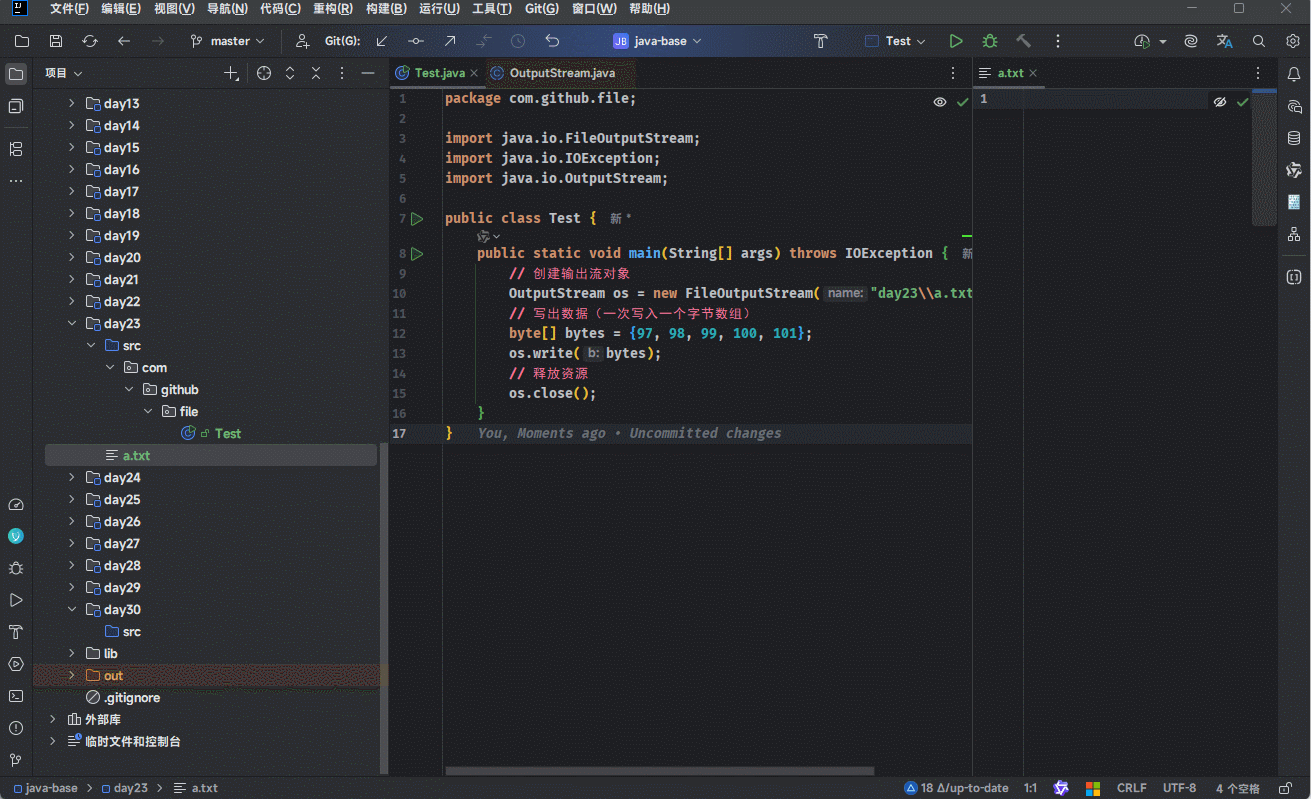Click the Debug bug icon in toolbar
This screenshot has width=1311, height=799.
point(990,41)
